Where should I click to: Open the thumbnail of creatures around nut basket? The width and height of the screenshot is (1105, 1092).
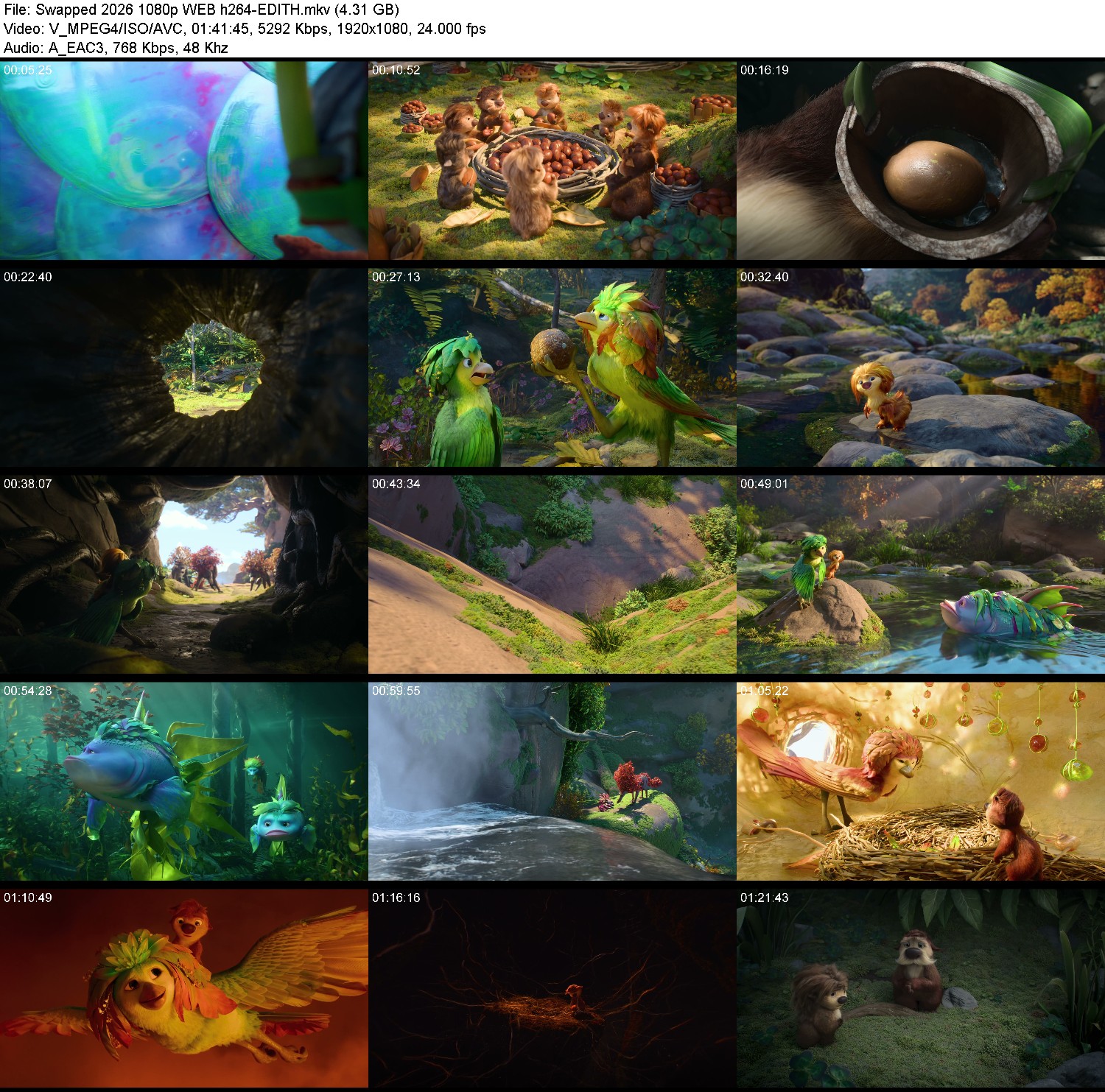552,160
